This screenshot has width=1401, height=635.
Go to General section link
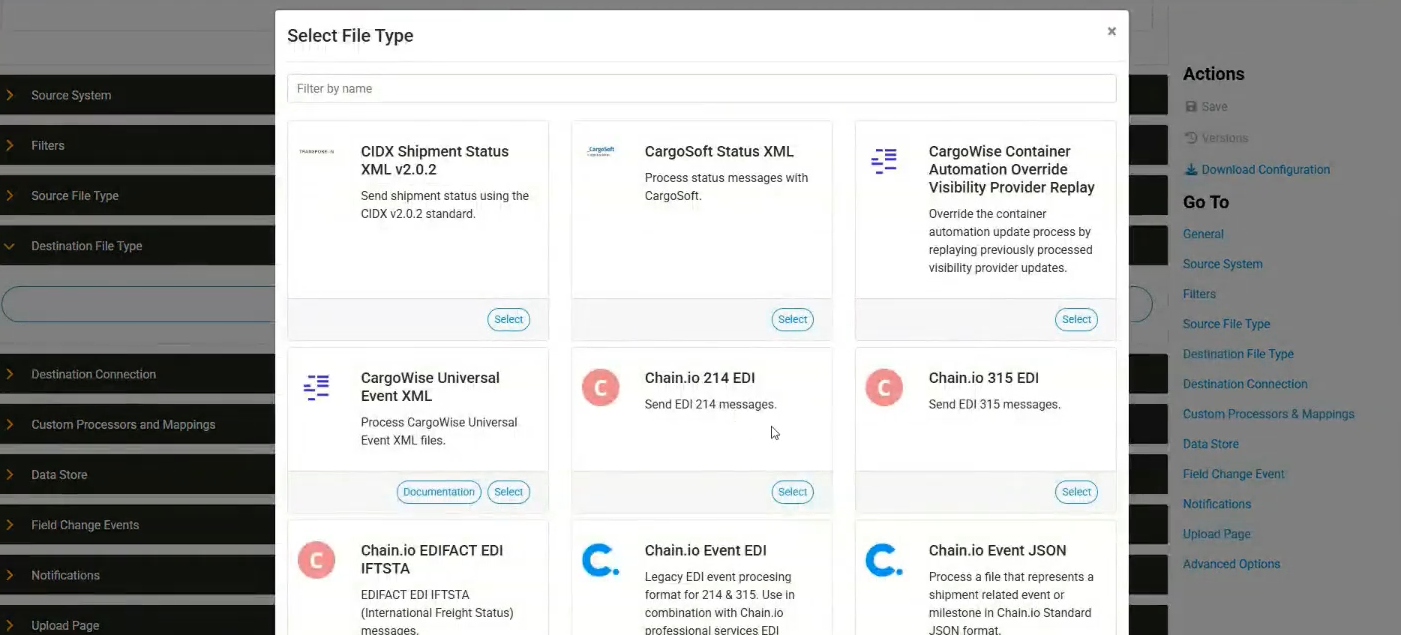pos(1203,234)
